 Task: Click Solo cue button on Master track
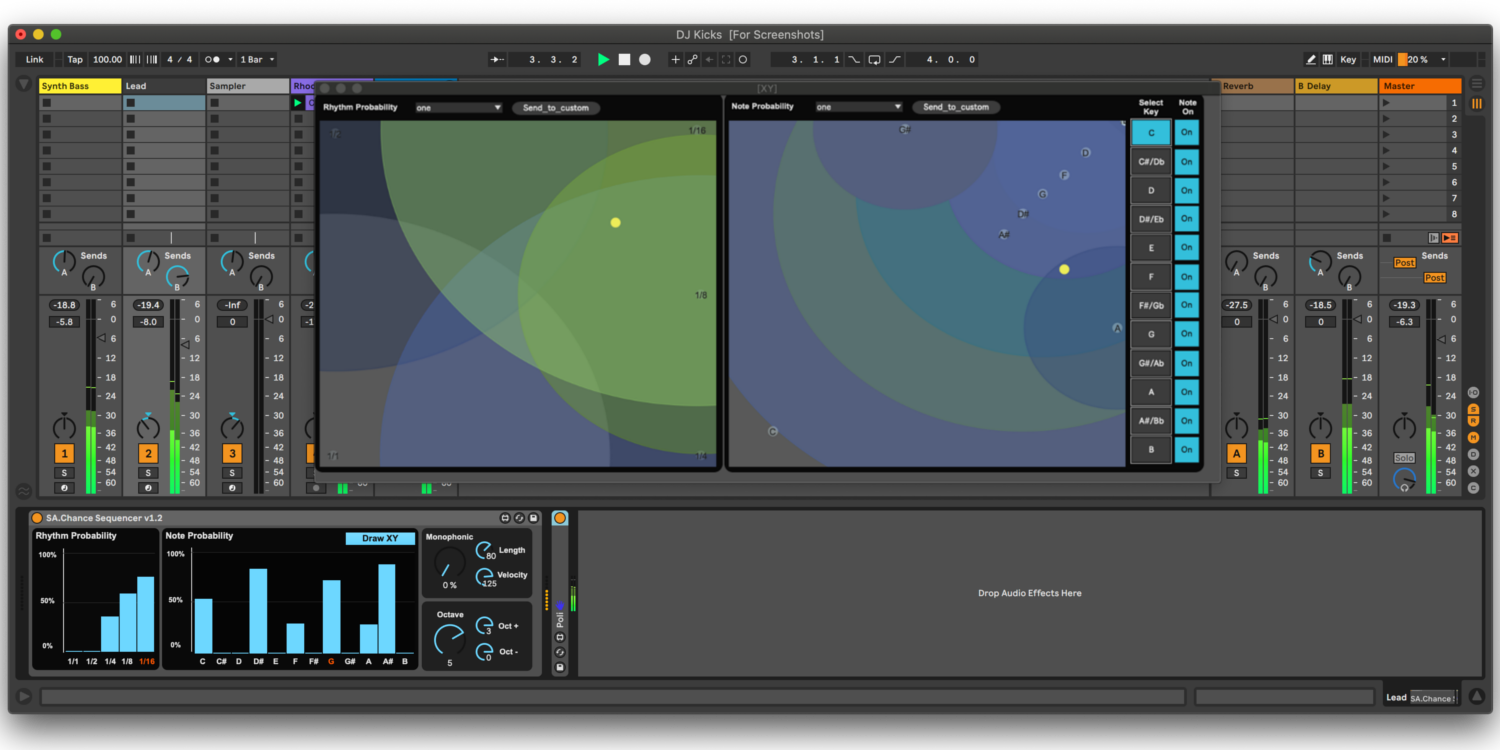click(1404, 458)
